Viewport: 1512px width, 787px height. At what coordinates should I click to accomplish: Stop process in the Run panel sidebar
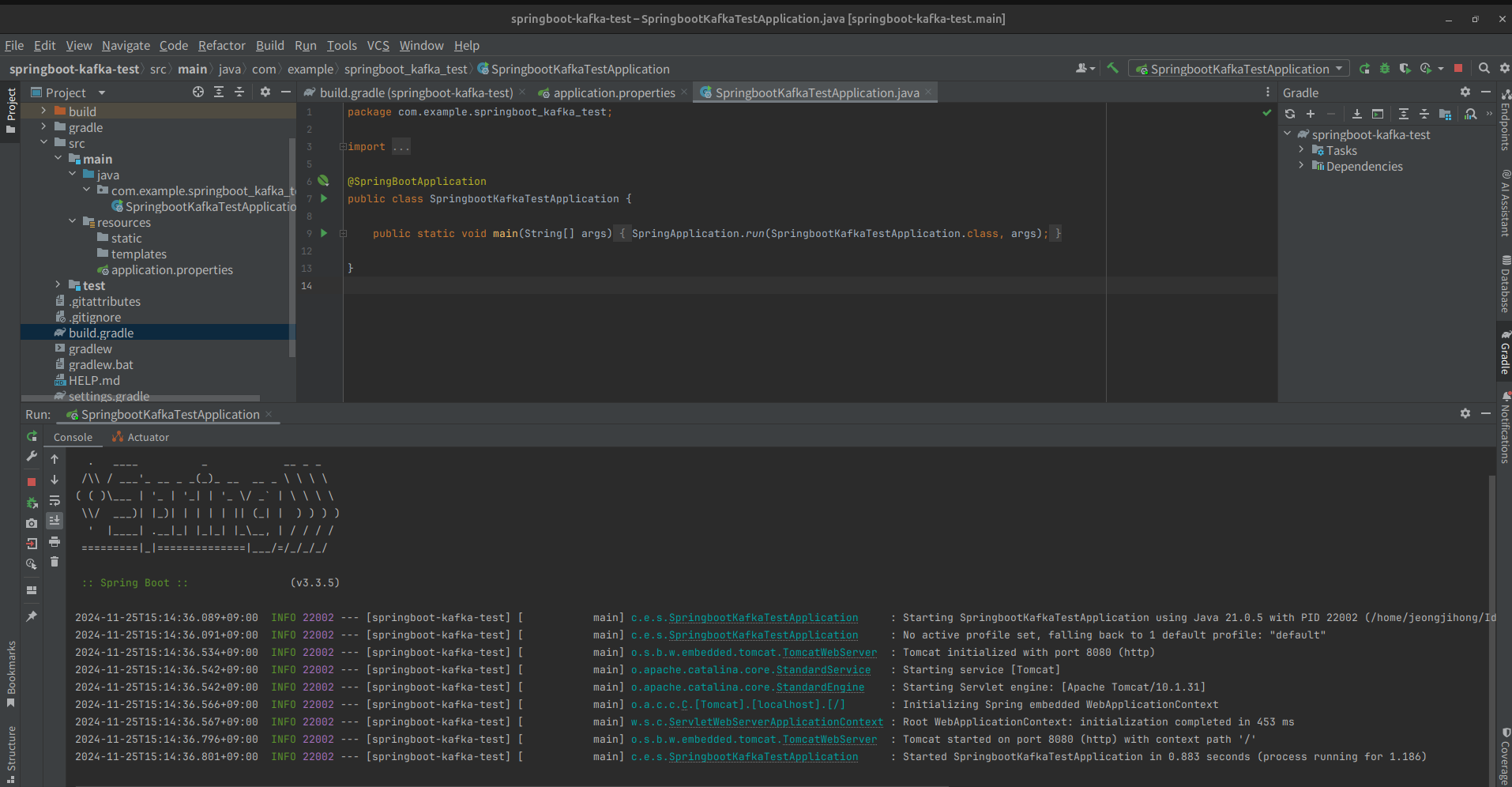tap(32, 481)
